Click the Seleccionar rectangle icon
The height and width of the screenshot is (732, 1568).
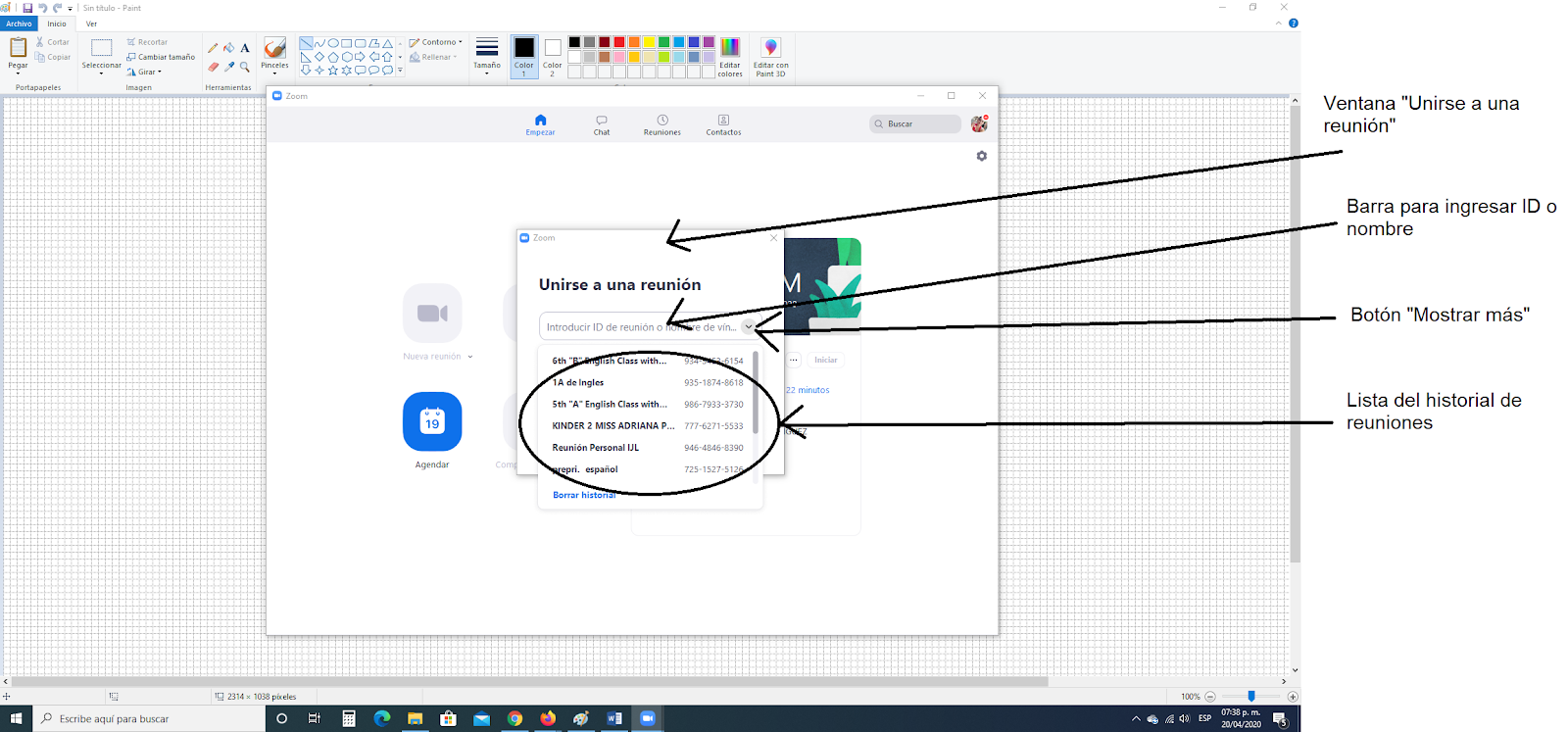point(101,48)
